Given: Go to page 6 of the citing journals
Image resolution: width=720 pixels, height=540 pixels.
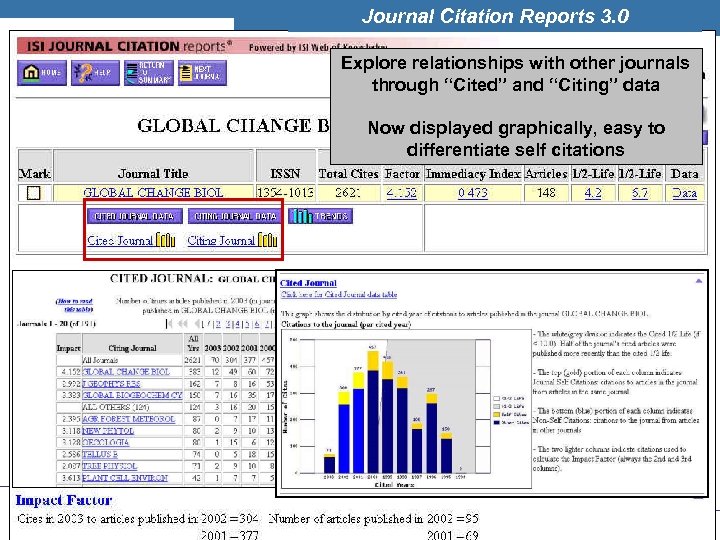Looking at the screenshot, I should 257,324.
